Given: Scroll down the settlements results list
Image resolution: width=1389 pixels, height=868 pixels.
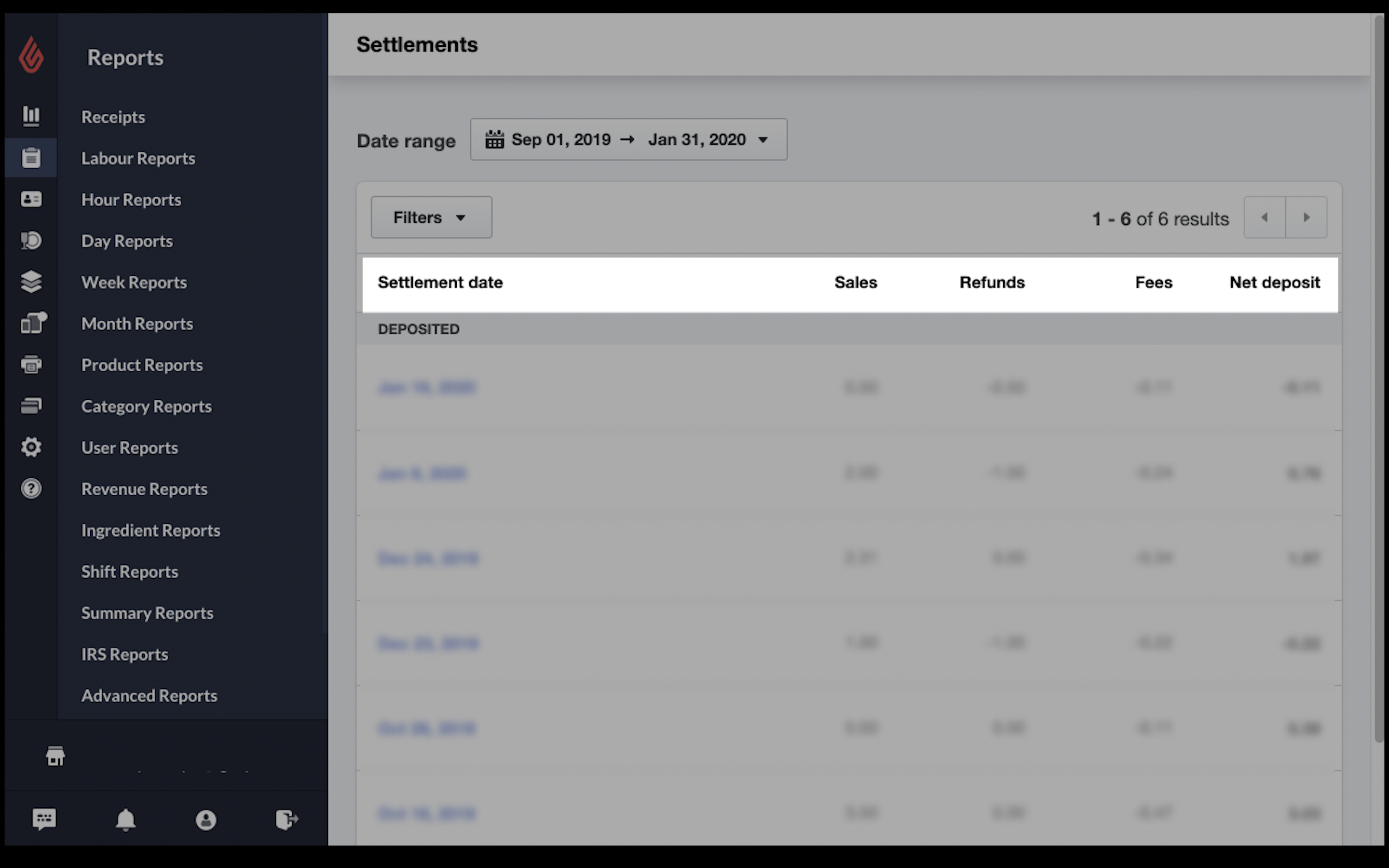Looking at the screenshot, I should pyautogui.click(x=1307, y=217).
